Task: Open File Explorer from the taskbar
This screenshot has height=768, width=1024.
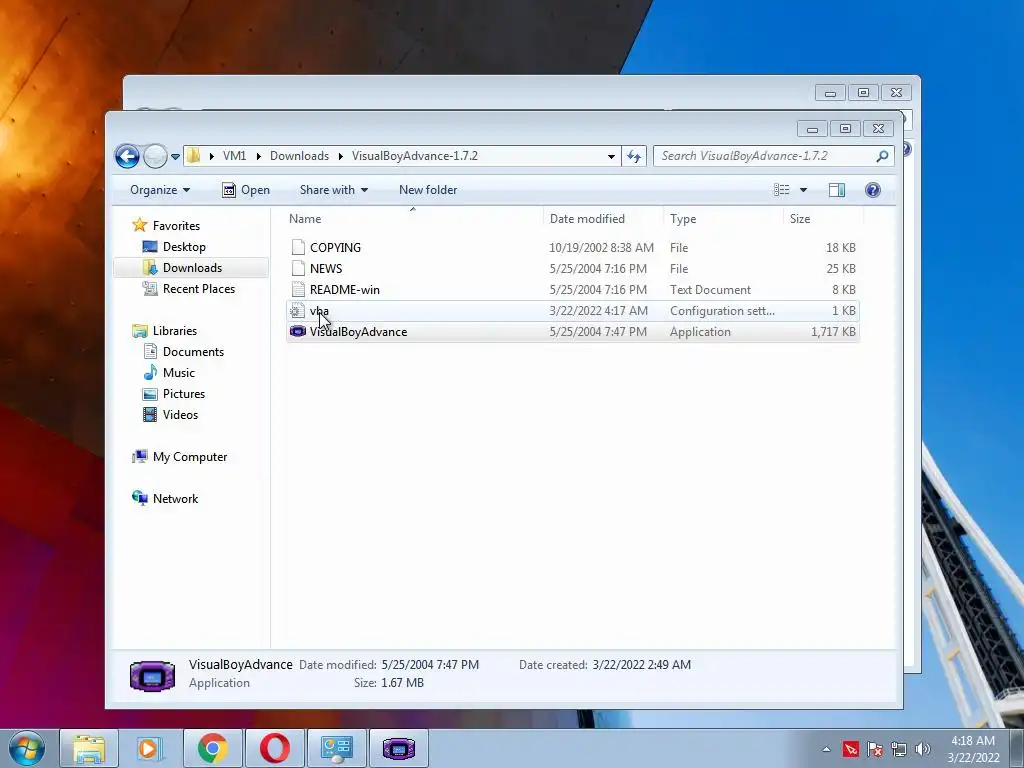Action: 89,748
